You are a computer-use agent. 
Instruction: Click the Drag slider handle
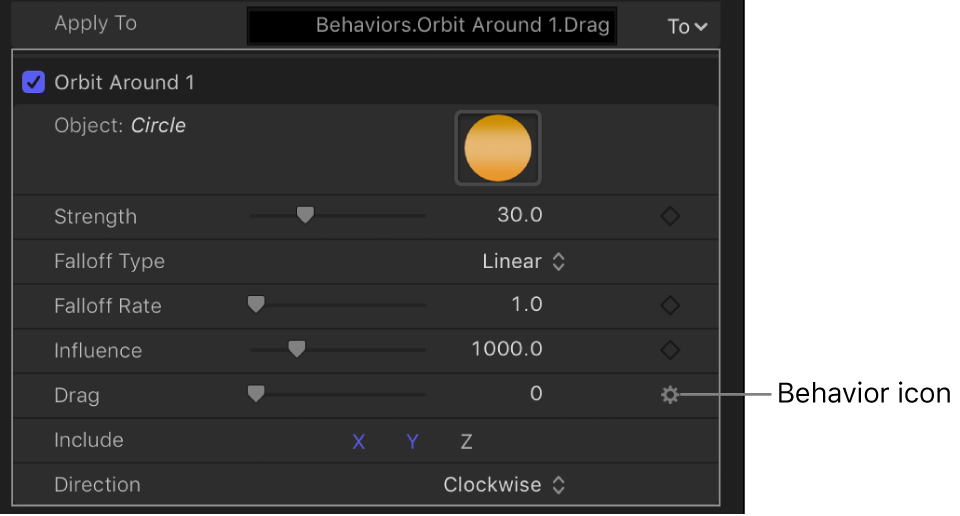tap(256, 394)
